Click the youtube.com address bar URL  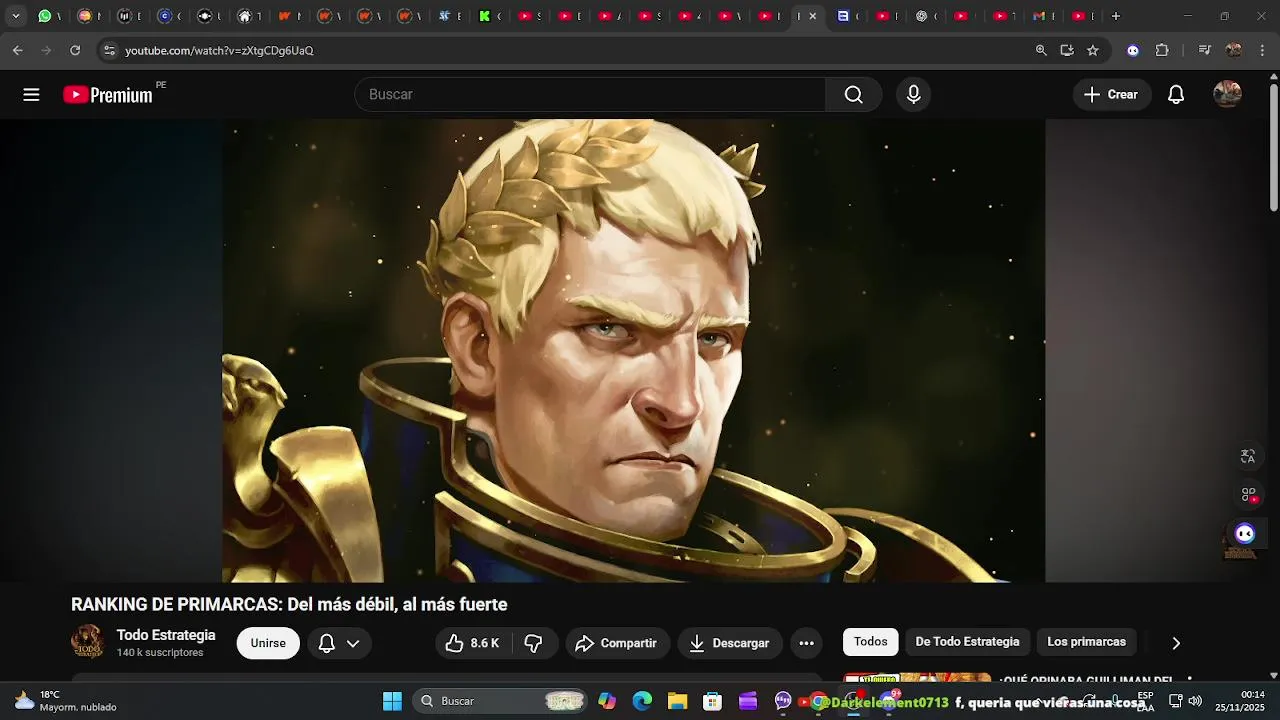tap(219, 50)
